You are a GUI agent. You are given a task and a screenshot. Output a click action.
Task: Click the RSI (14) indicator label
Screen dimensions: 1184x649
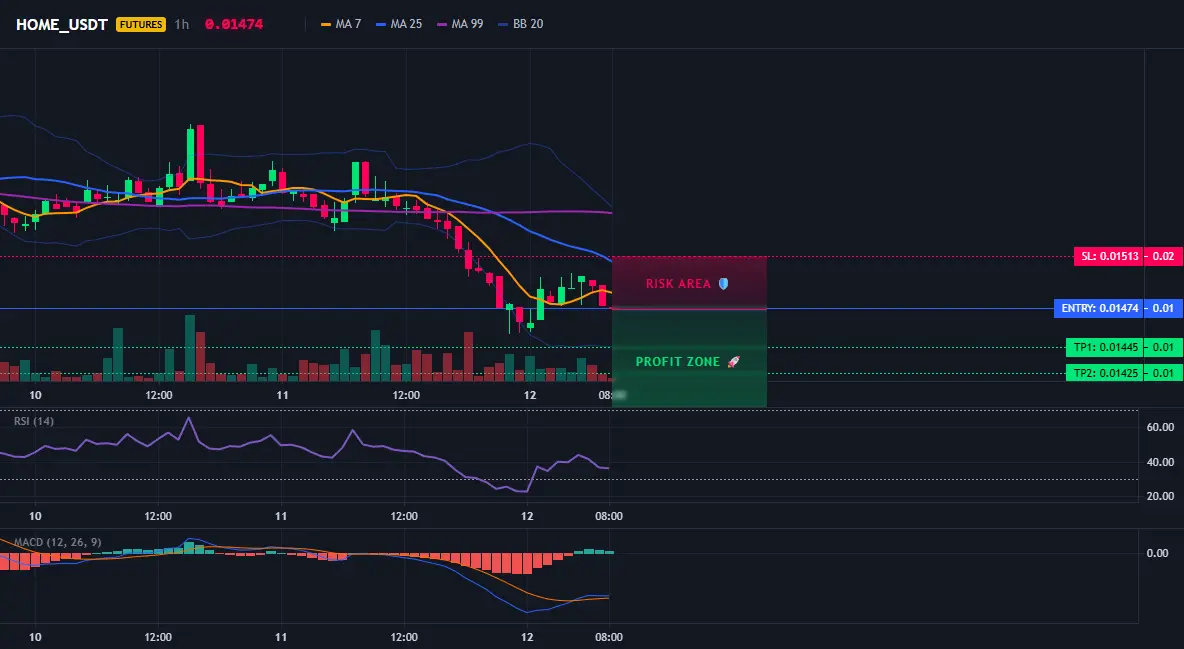coord(34,421)
